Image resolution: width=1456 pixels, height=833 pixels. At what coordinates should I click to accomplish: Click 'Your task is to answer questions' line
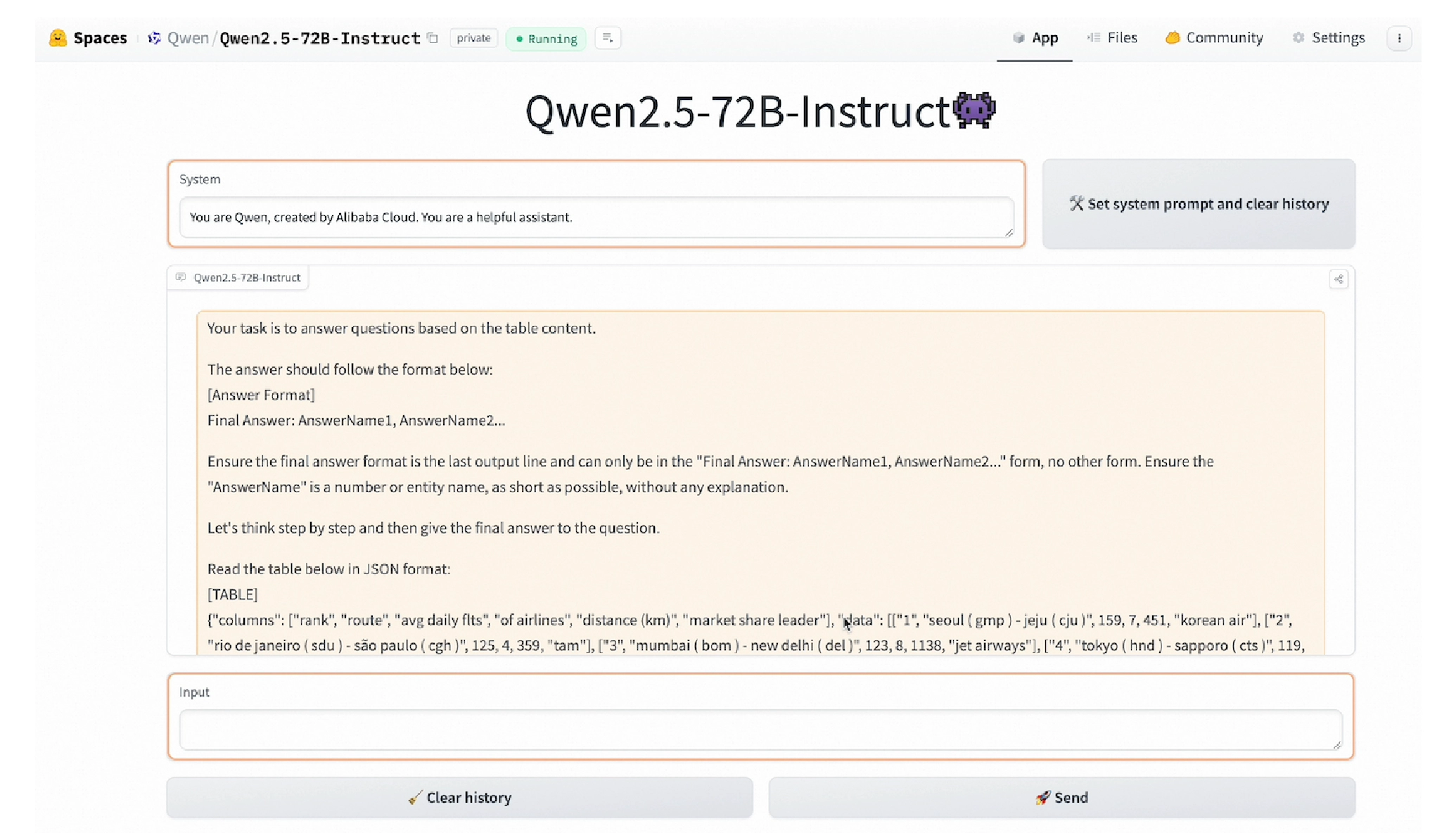tap(401, 328)
